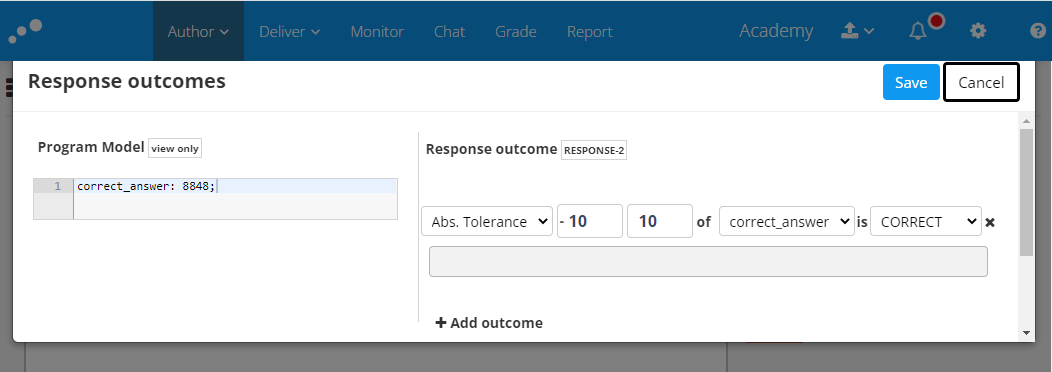Click the upper tolerance field showing 10

660,221
